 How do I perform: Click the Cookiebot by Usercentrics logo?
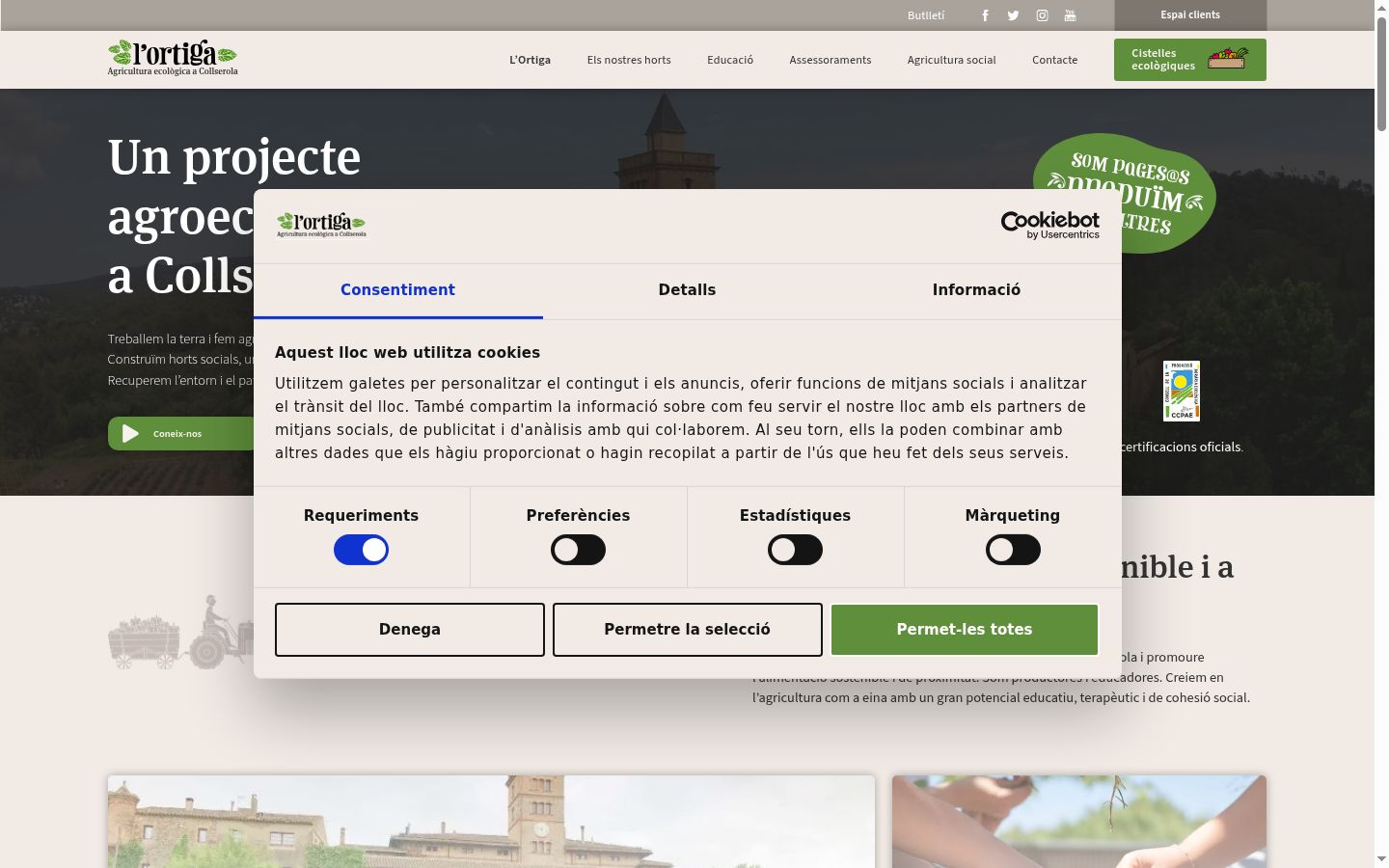click(x=1050, y=226)
